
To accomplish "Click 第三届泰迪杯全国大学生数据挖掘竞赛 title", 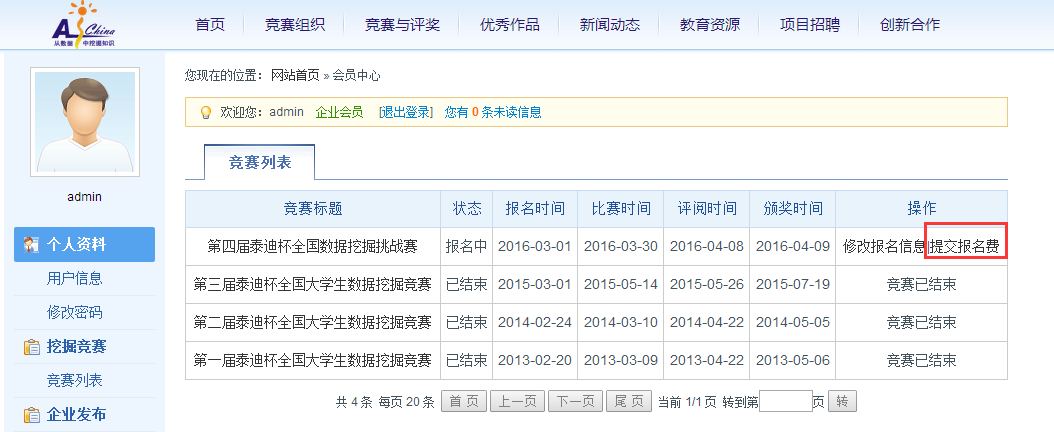I will [313, 284].
